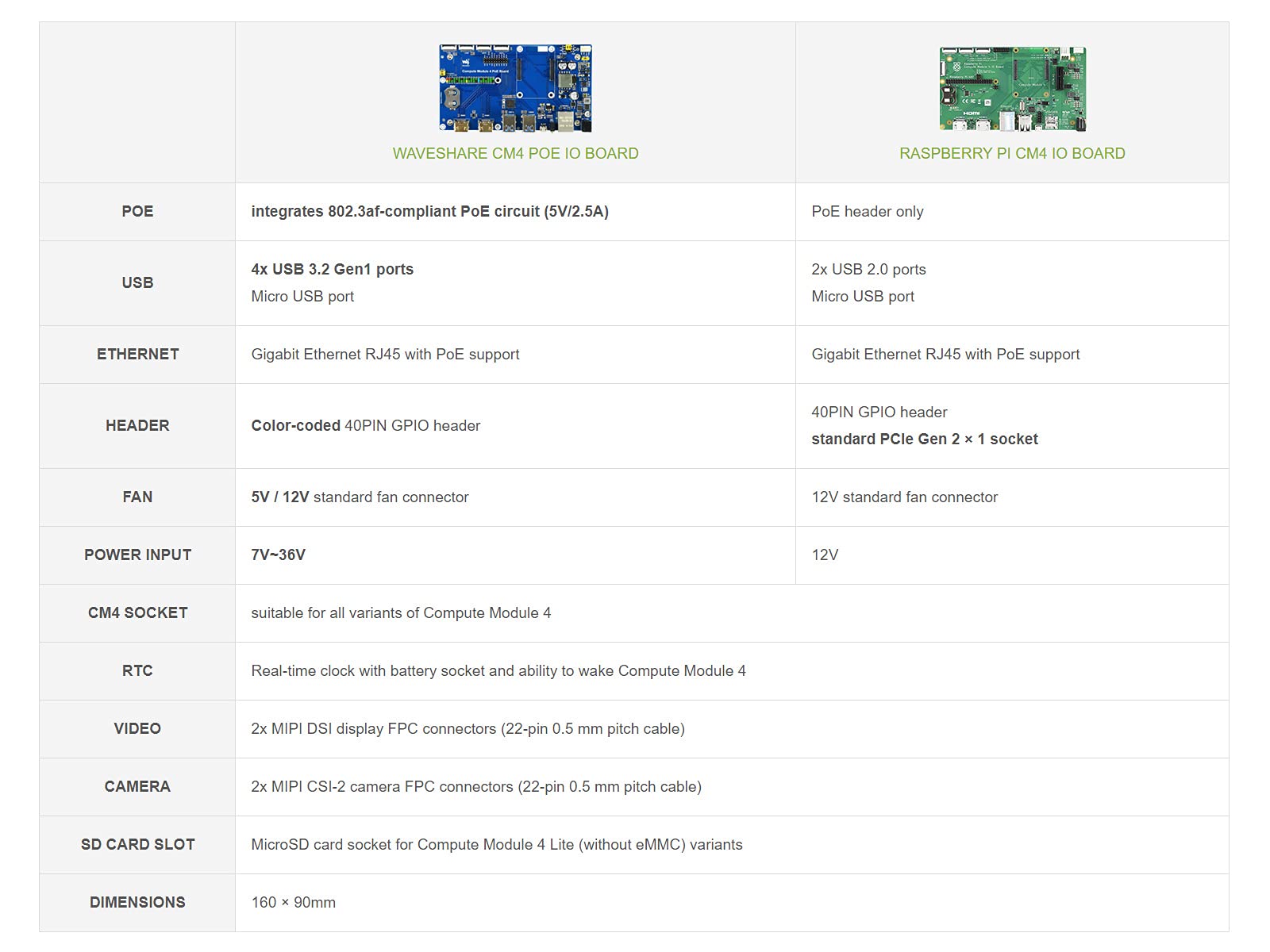1270x952 pixels.
Task: Click the '4x USB 3.2 Gen1 ports' text
Action: pos(332,270)
